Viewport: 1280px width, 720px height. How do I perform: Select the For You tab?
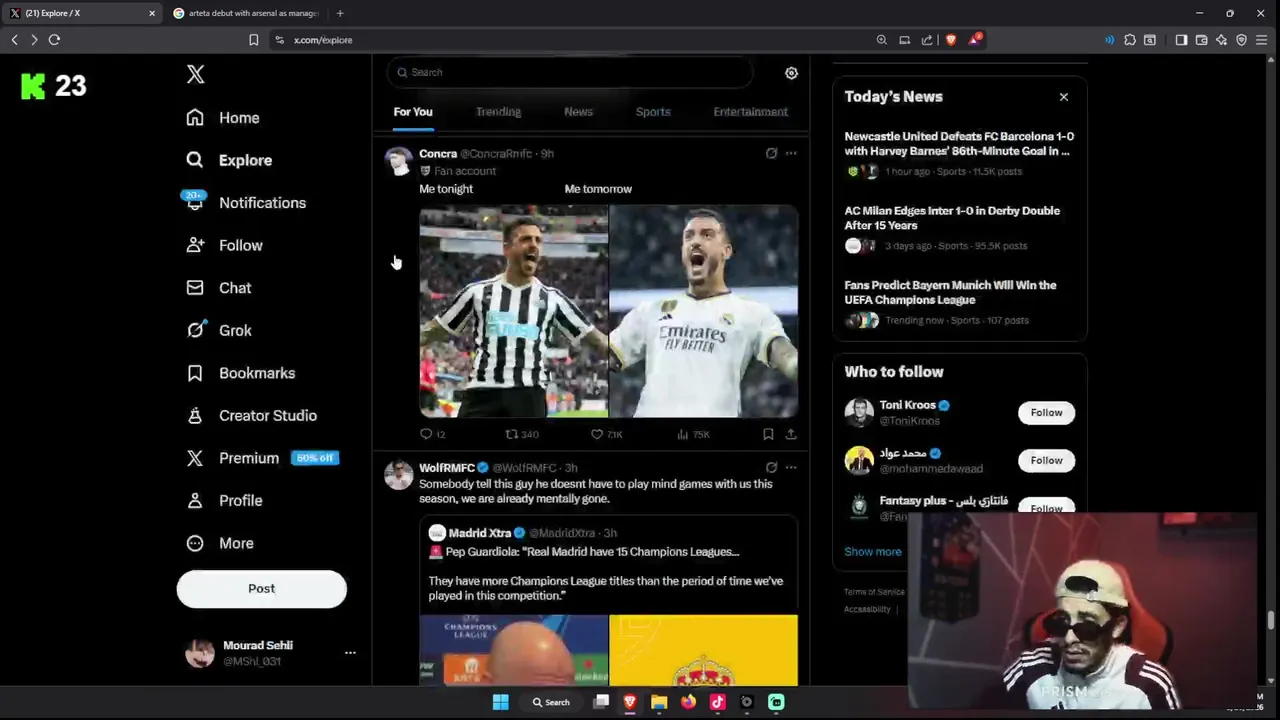pyautogui.click(x=413, y=112)
